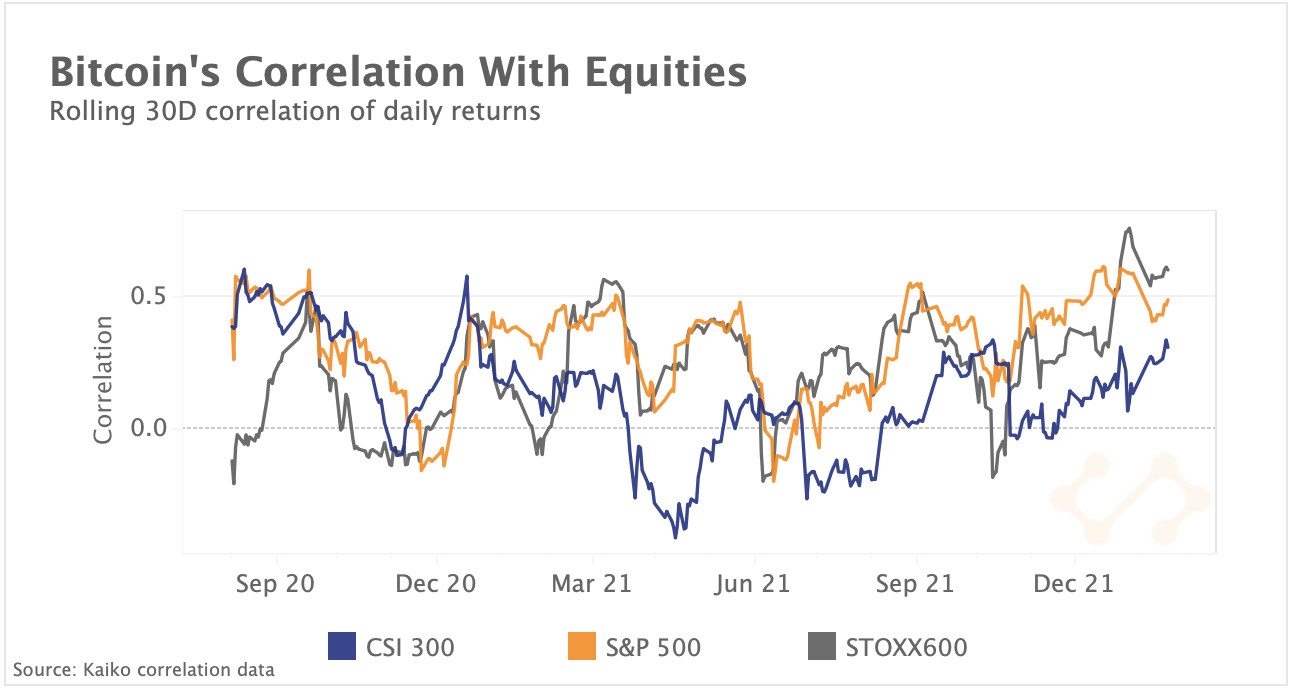
Task: Click the Correlation y-axis title
Action: click(103, 380)
